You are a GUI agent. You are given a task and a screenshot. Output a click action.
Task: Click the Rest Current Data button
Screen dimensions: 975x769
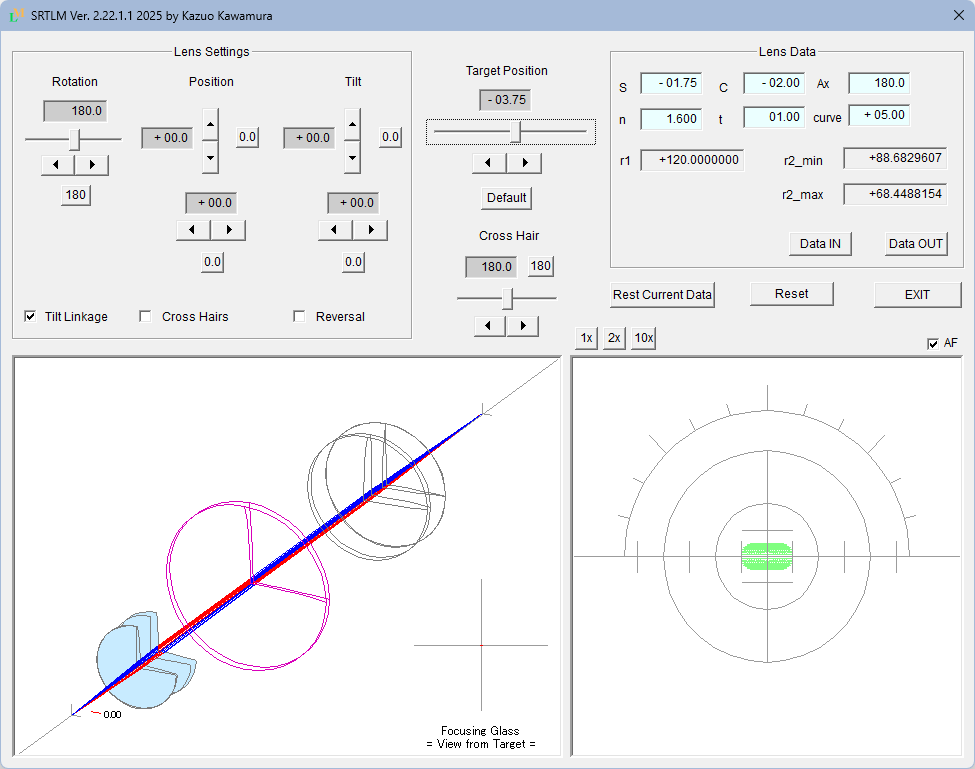(x=662, y=295)
